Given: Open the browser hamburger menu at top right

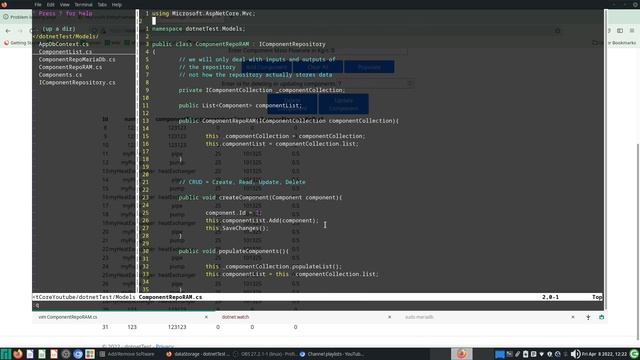Looking at the screenshot, I should (x=632, y=31).
